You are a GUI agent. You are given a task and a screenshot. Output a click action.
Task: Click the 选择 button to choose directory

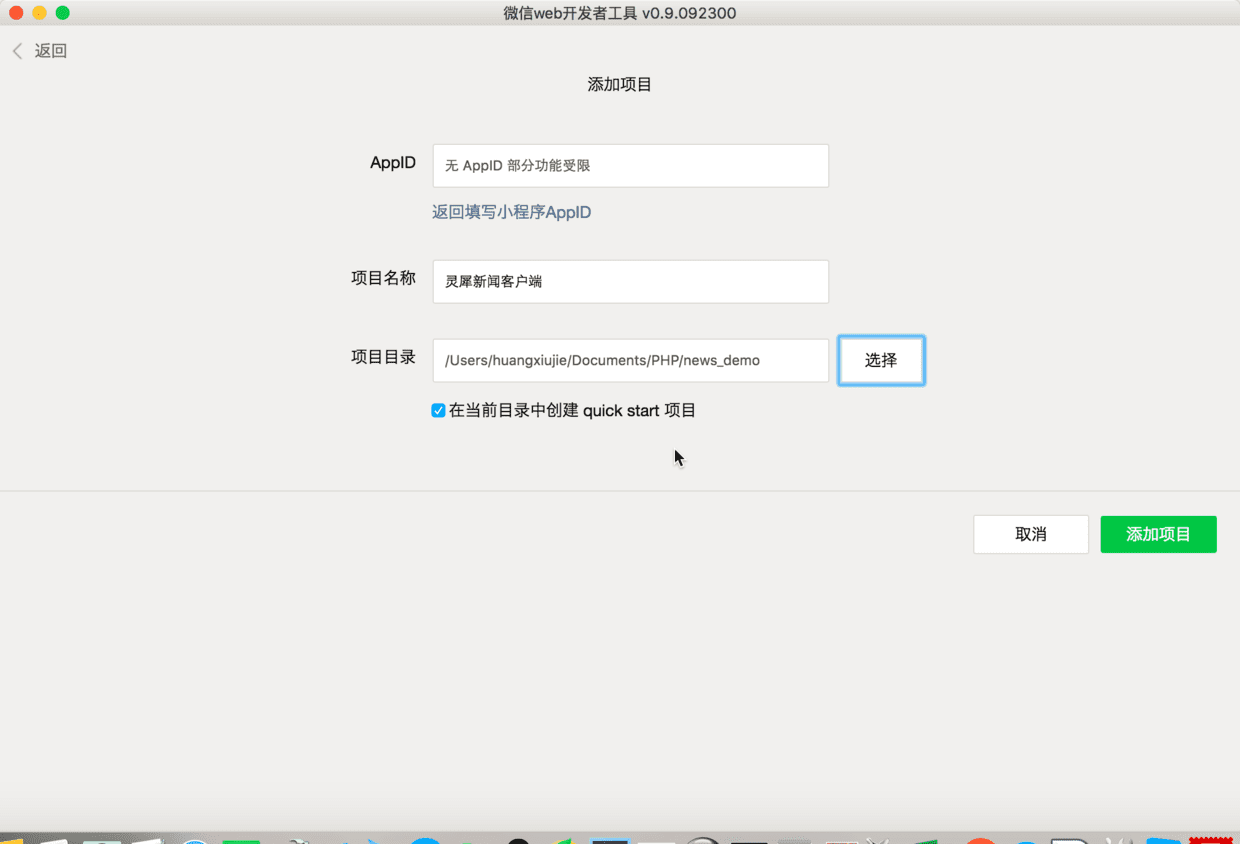pos(881,360)
